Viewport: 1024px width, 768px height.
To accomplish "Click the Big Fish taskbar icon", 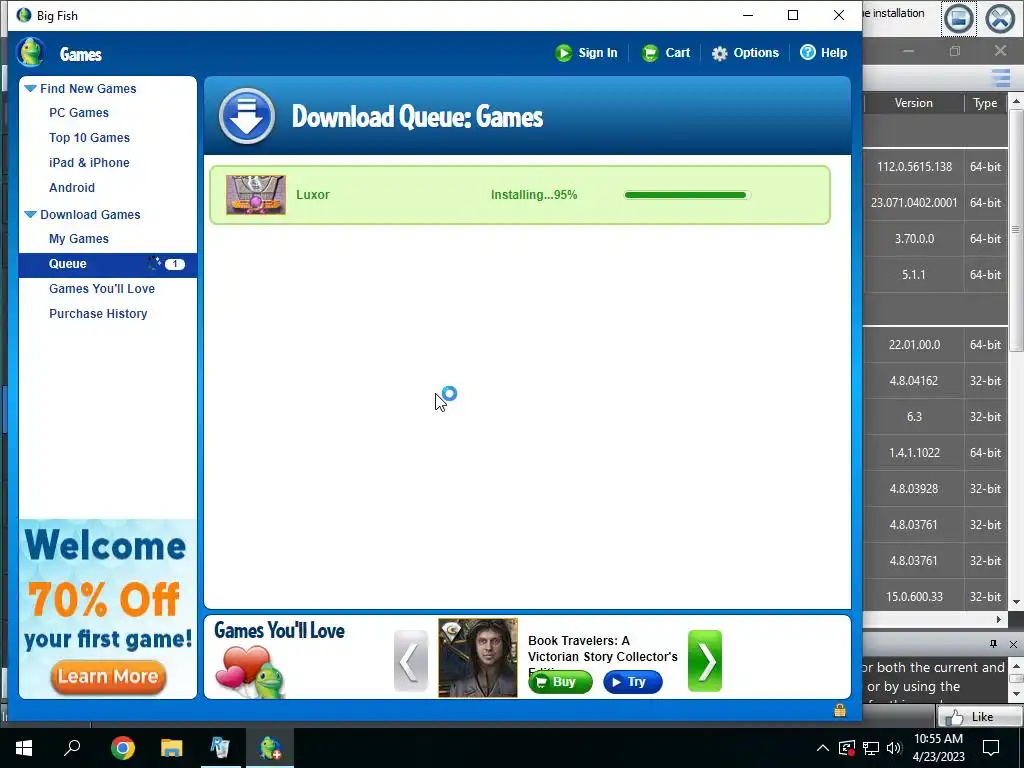I will point(270,748).
